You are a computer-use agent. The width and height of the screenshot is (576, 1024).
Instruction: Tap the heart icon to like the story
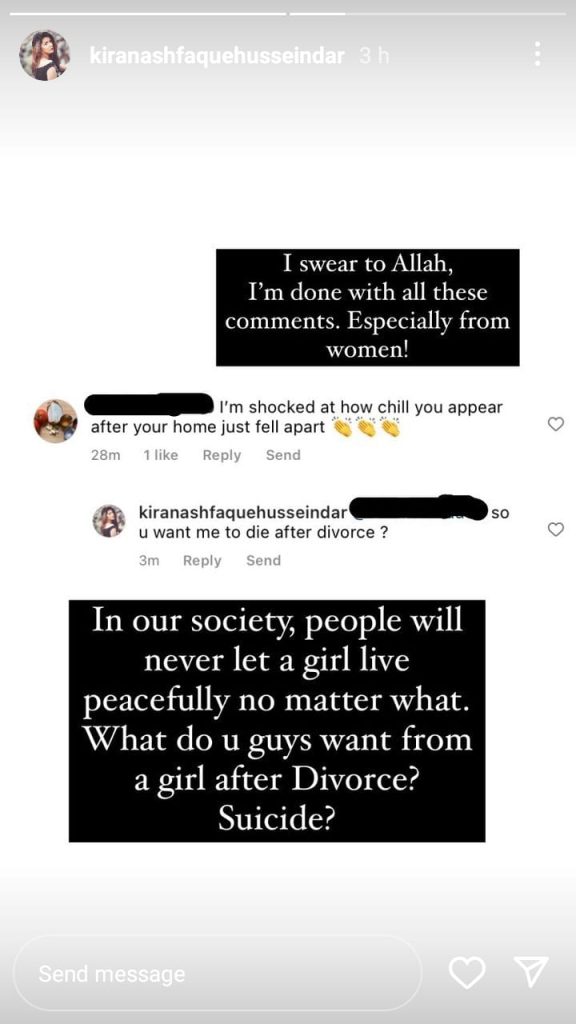point(468,972)
